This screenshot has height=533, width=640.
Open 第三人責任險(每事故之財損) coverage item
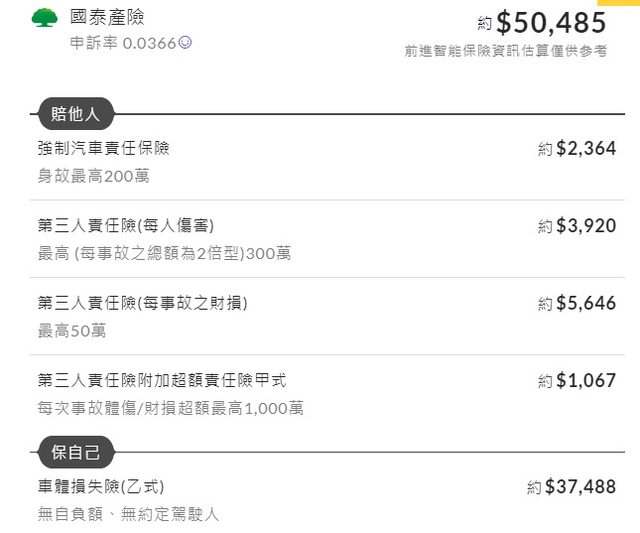point(142,302)
